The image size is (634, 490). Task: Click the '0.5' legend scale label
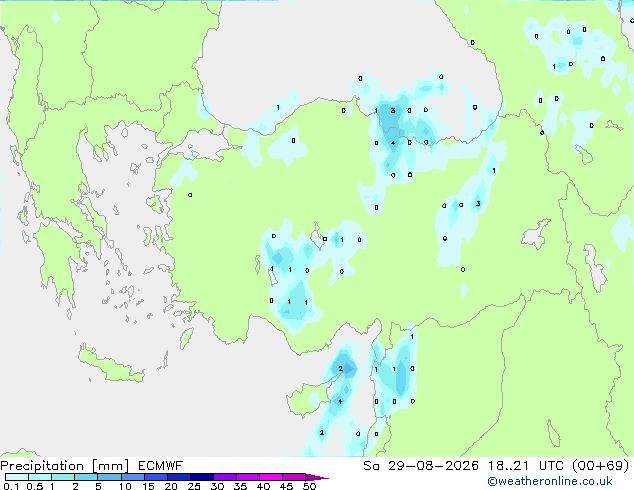tap(35, 486)
